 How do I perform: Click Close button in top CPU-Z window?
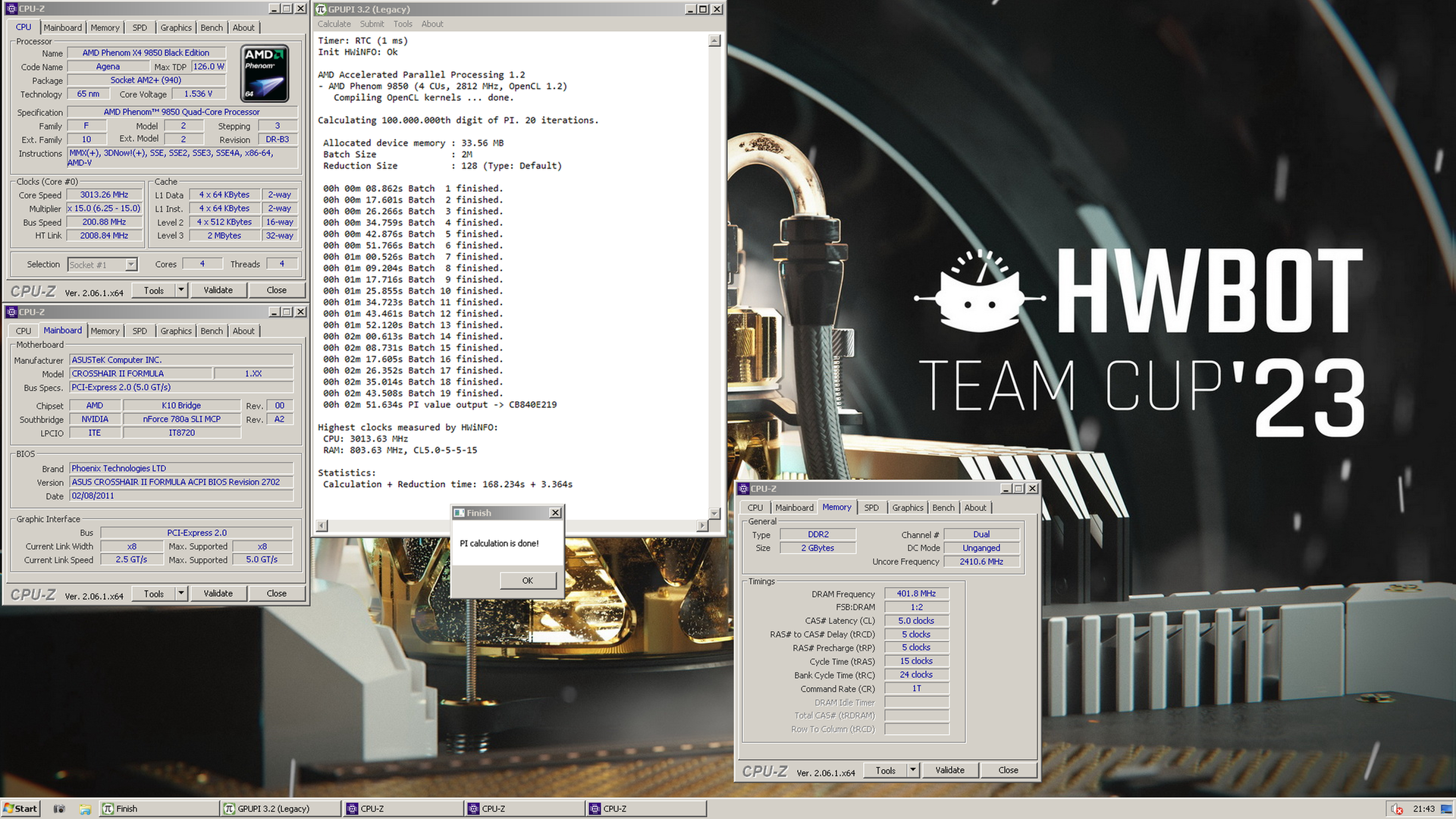tap(277, 290)
